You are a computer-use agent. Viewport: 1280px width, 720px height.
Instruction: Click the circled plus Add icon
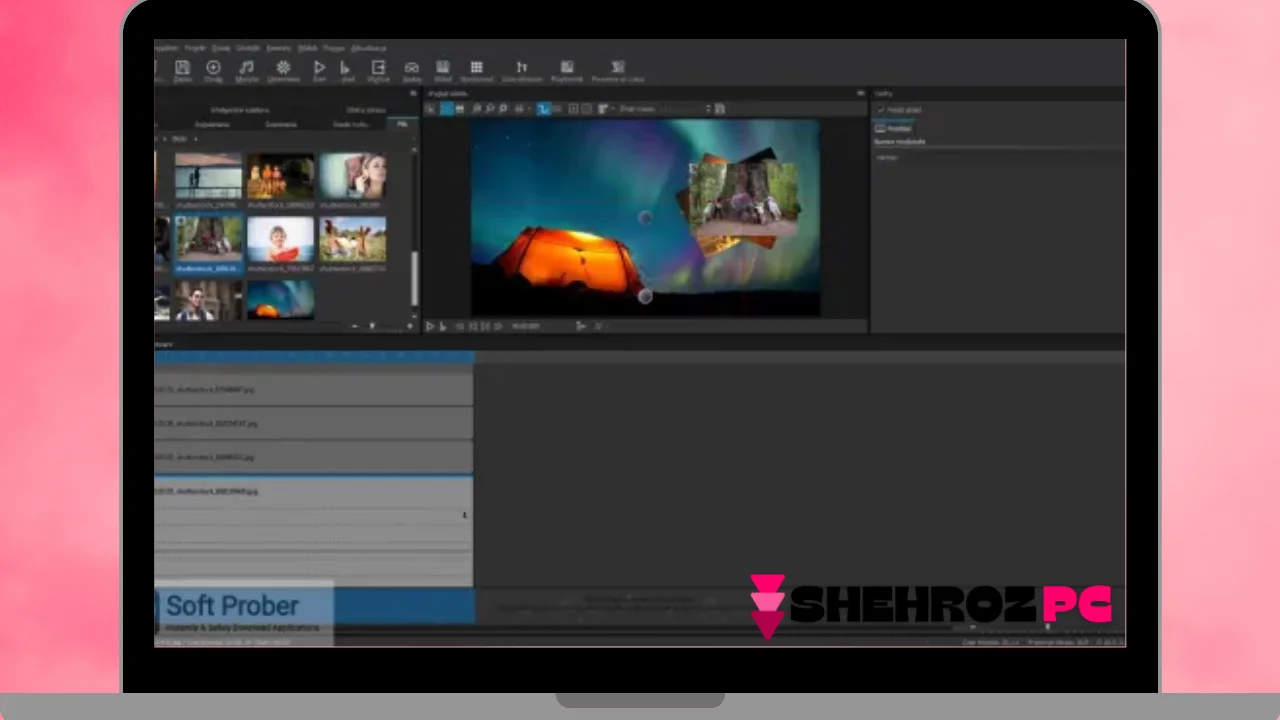point(213,67)
